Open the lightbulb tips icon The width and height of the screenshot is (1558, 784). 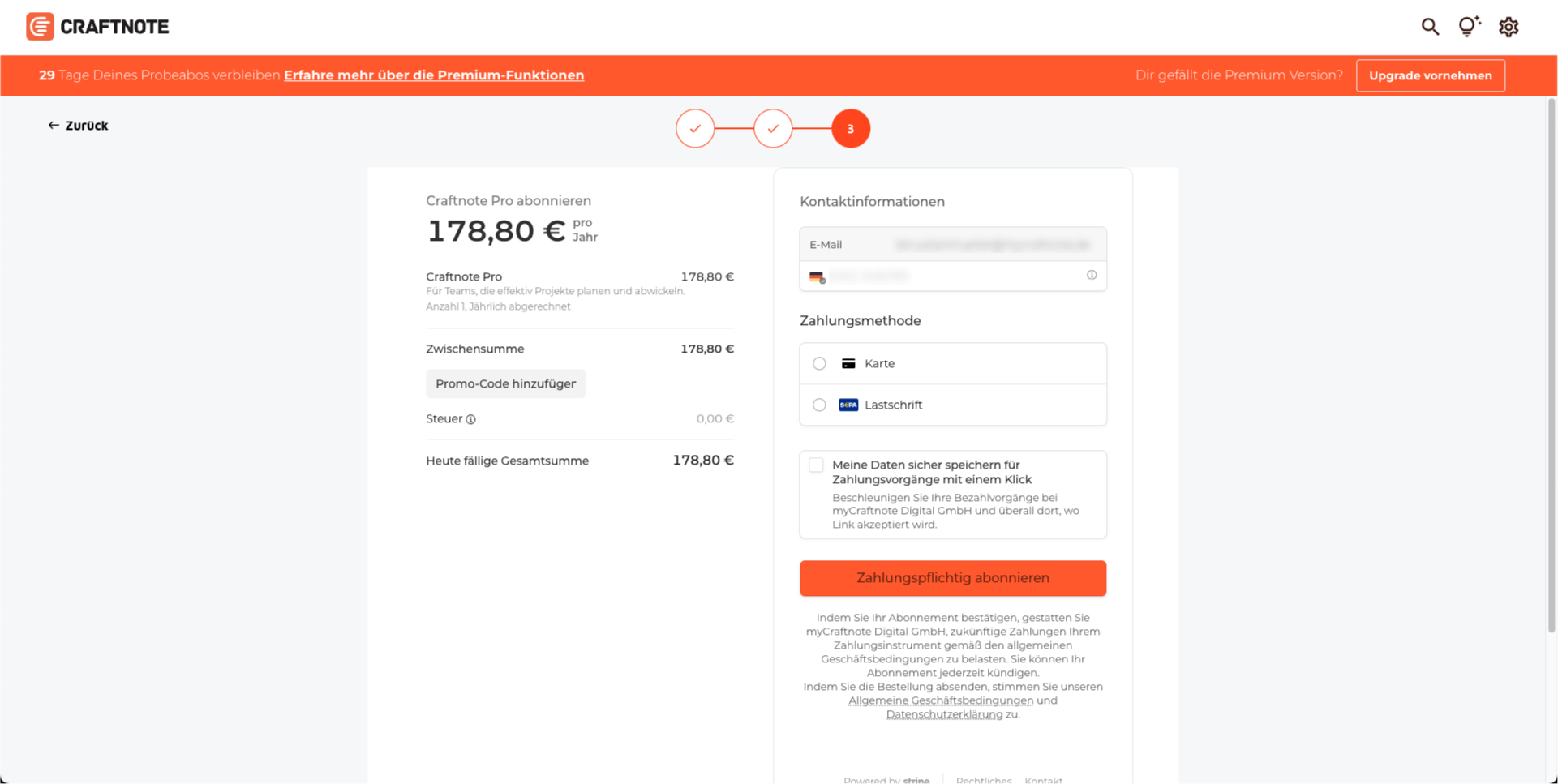coord(1469,27)
